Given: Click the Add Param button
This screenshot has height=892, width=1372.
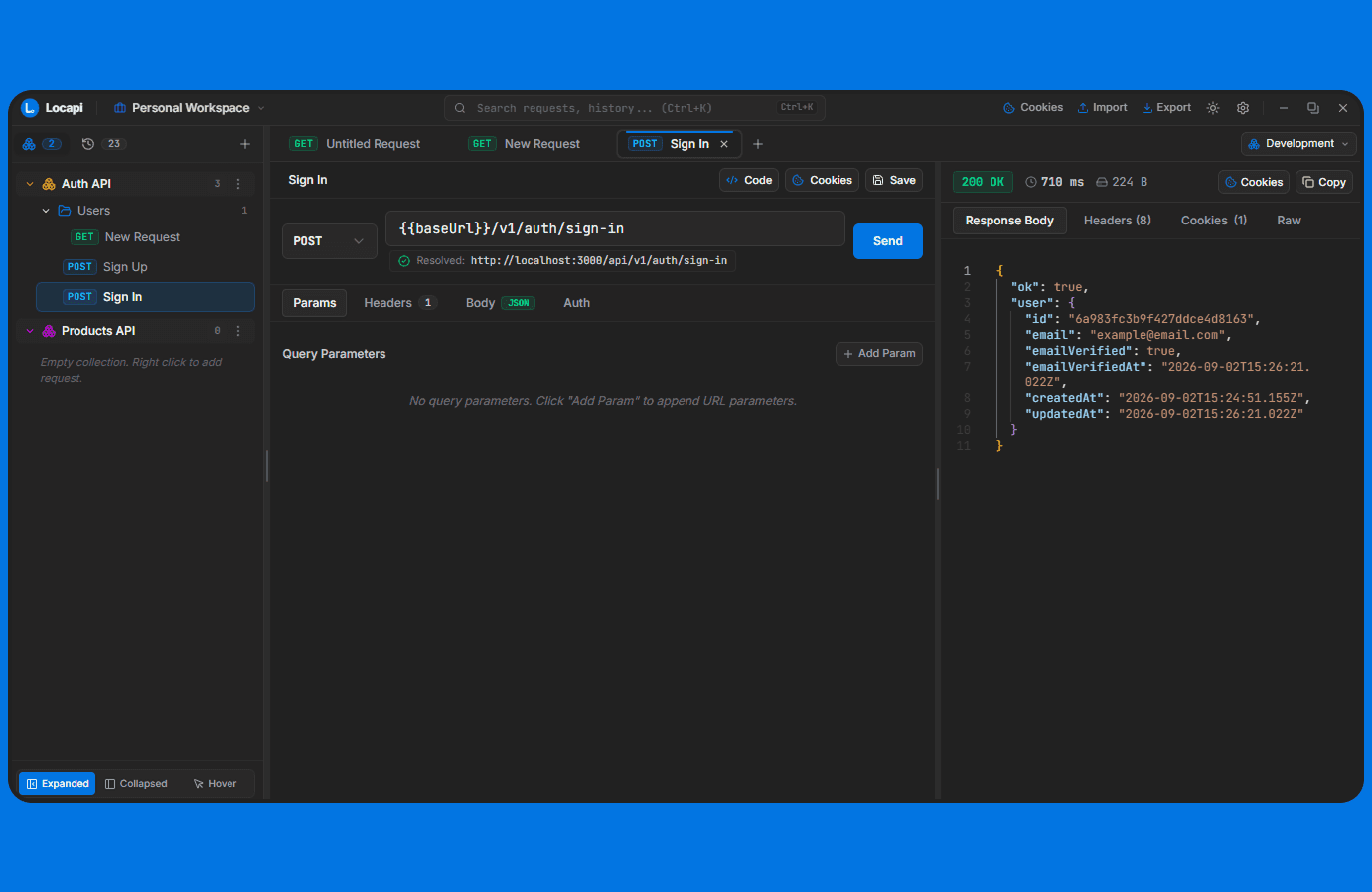Looking at the screenshot, I should (x=879, y=354).
